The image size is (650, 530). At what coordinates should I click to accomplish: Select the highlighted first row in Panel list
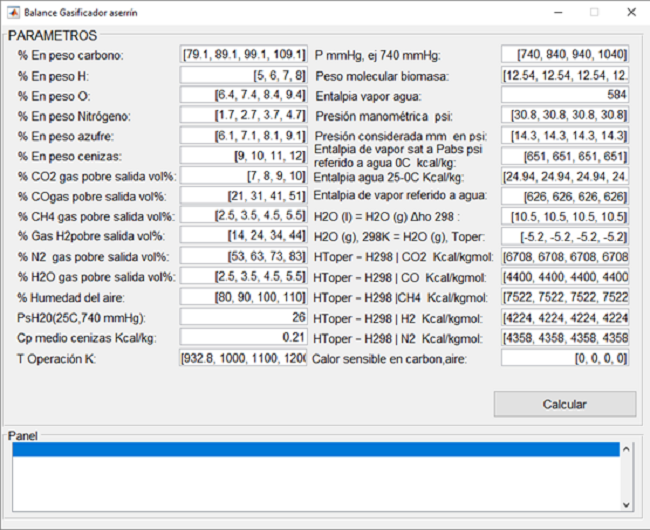click(x=316, y=450)
